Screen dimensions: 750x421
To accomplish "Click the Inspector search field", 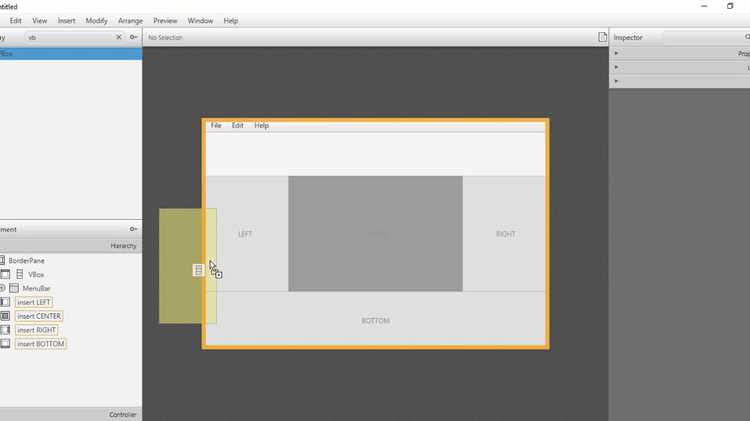I will 706,37.
